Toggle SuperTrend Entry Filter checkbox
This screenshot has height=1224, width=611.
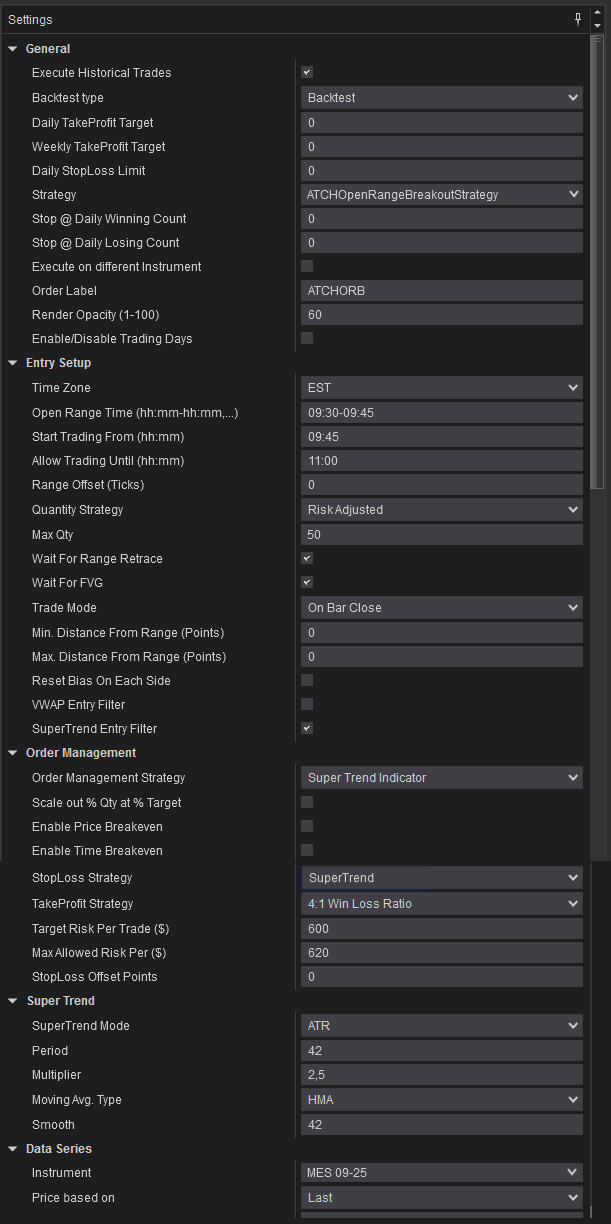click(x=307, y=728)
